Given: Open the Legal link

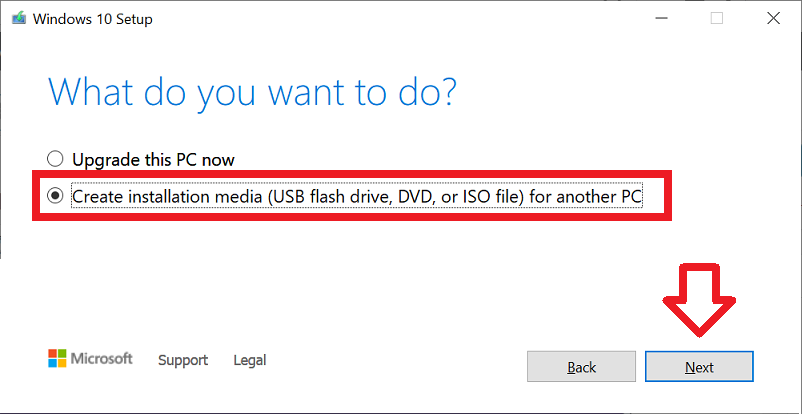Looking at the screenshot, I should click(250, 360).
